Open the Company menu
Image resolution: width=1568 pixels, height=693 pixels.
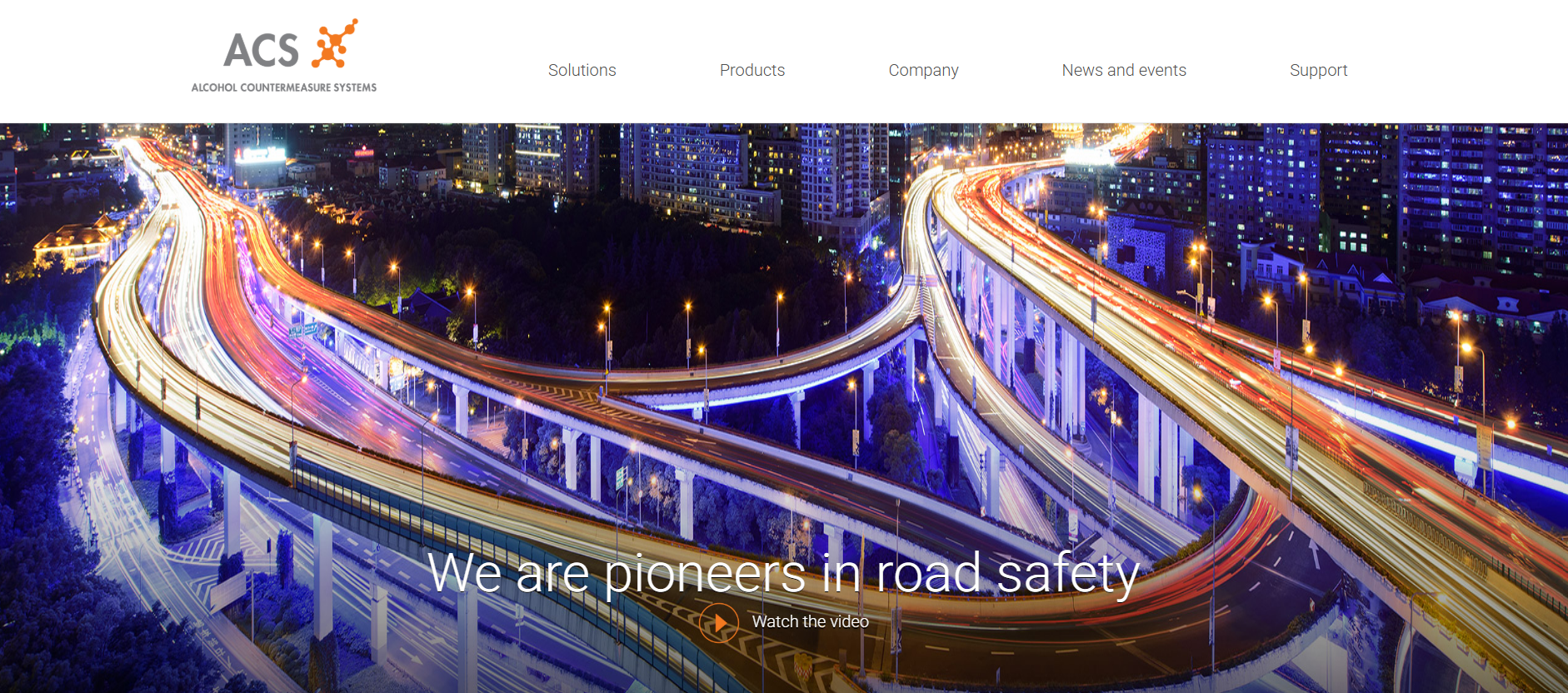click(x=923, y=71)
